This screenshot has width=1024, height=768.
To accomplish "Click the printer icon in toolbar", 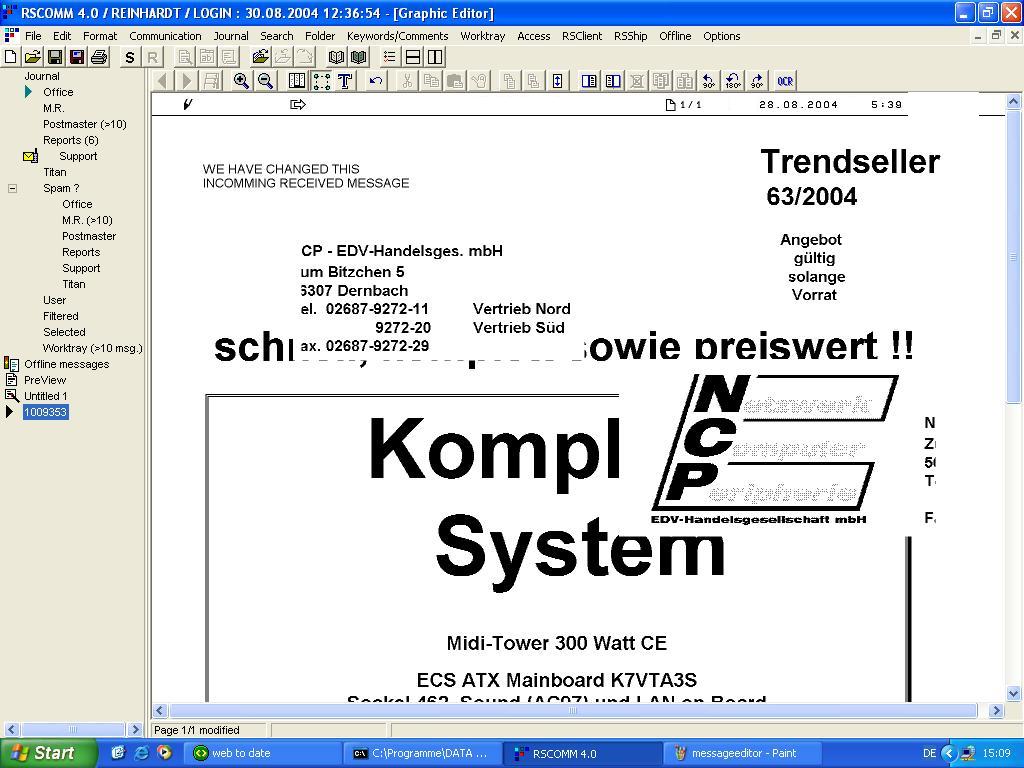I will tap(99, 57).
